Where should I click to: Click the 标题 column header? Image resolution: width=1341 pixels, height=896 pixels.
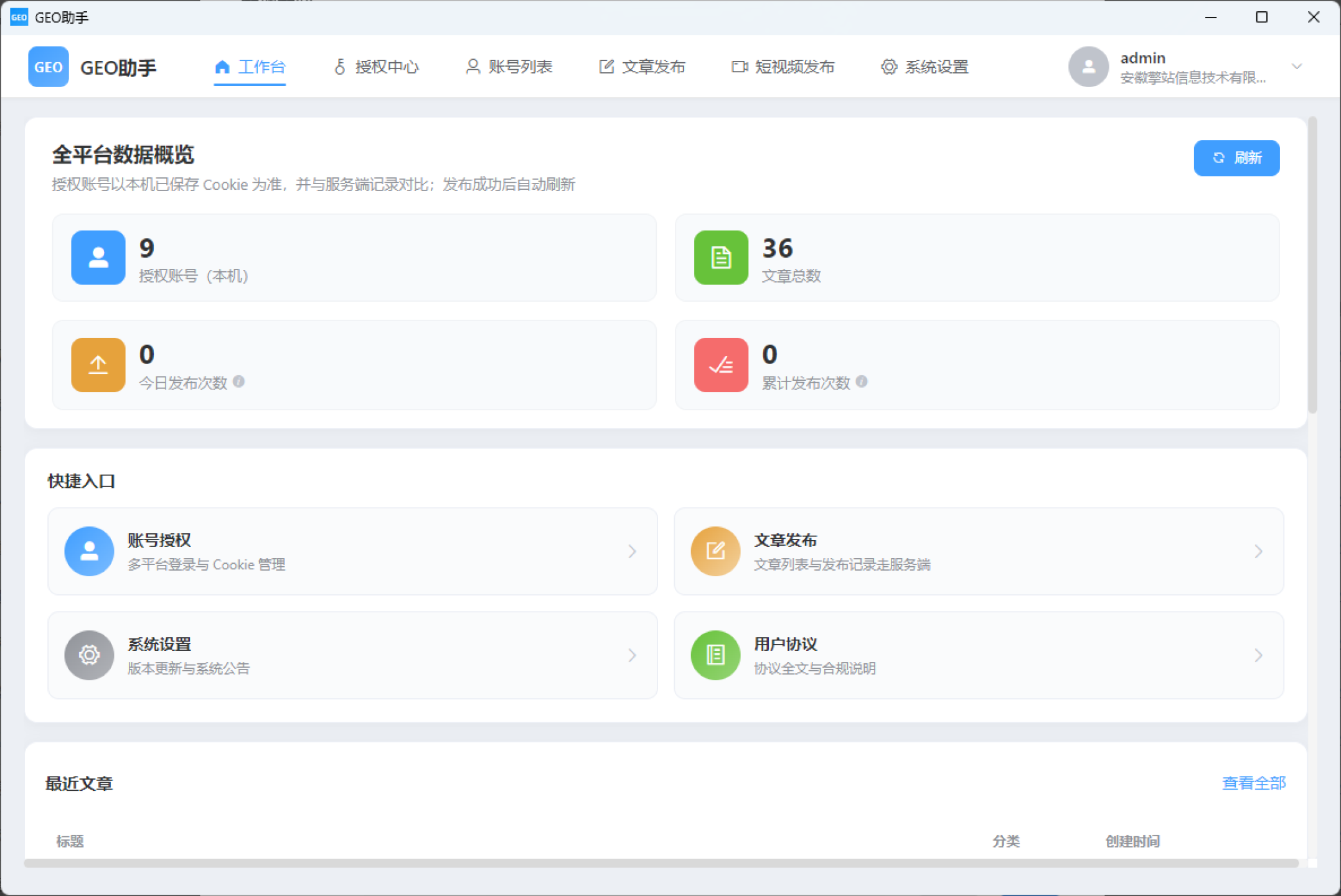[70, 841]
